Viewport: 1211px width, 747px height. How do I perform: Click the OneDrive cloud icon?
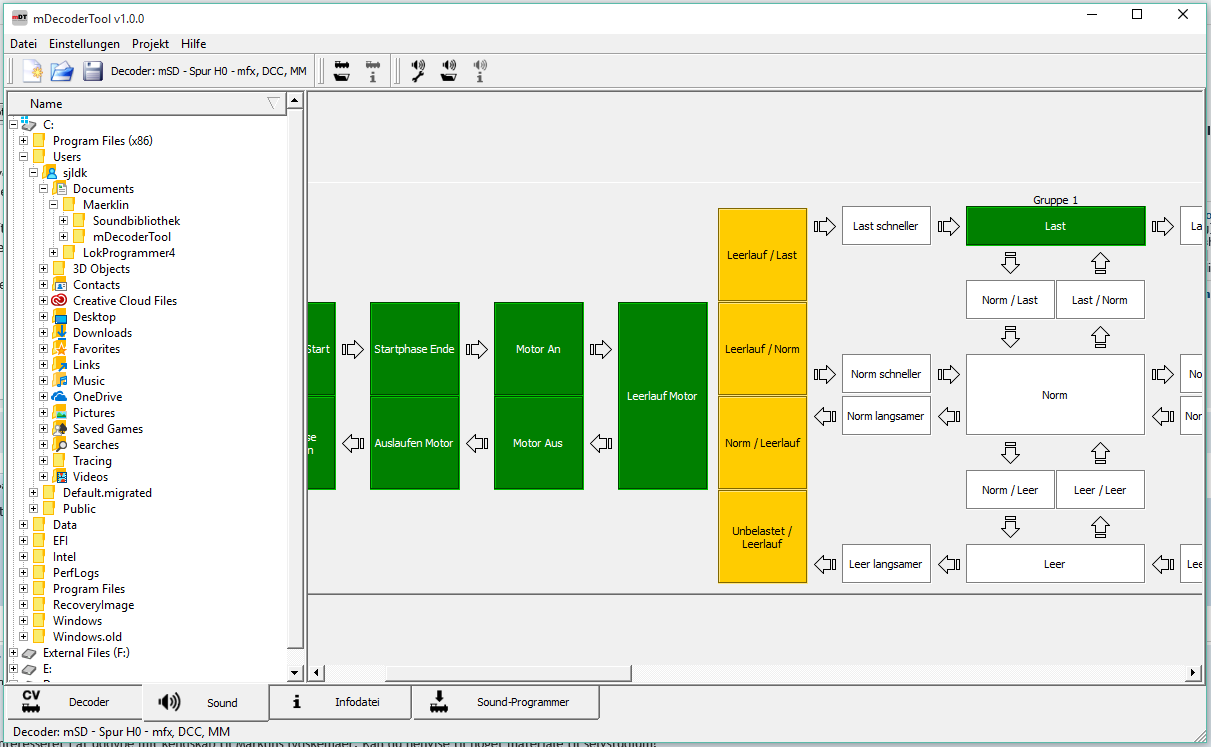pyautogui.click(x=59, y=397)
